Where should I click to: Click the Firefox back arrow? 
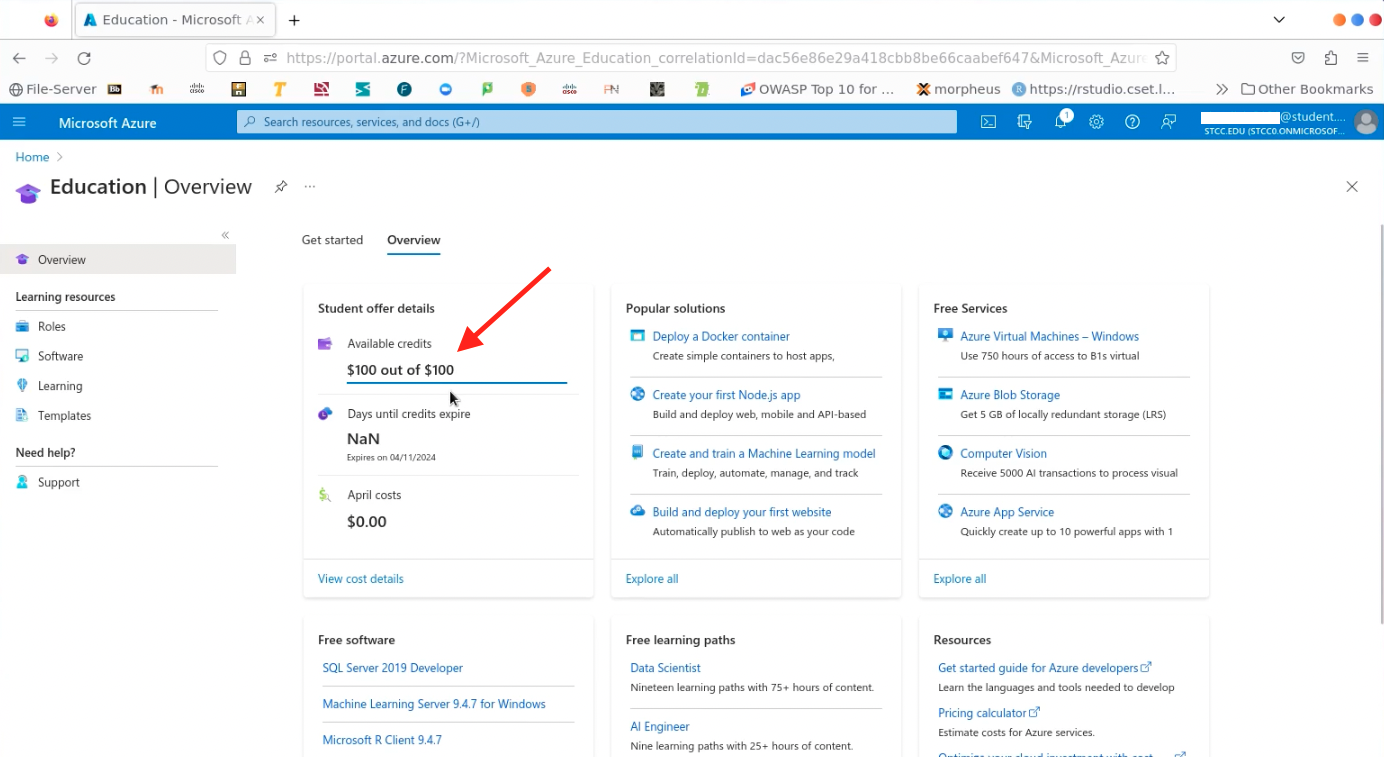tap(19, 58)
